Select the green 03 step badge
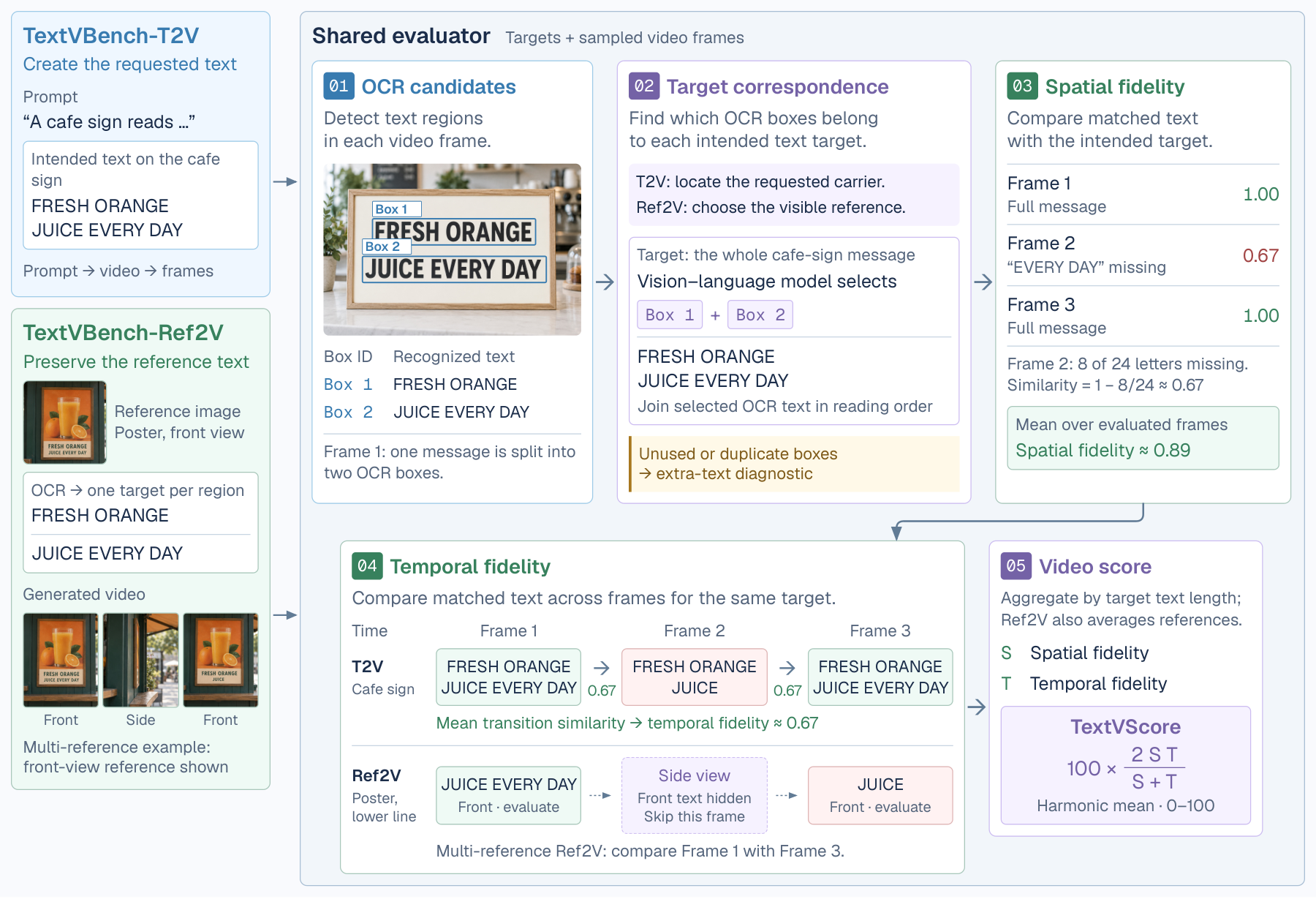 pyautogui.click(x=1022, y=86)
